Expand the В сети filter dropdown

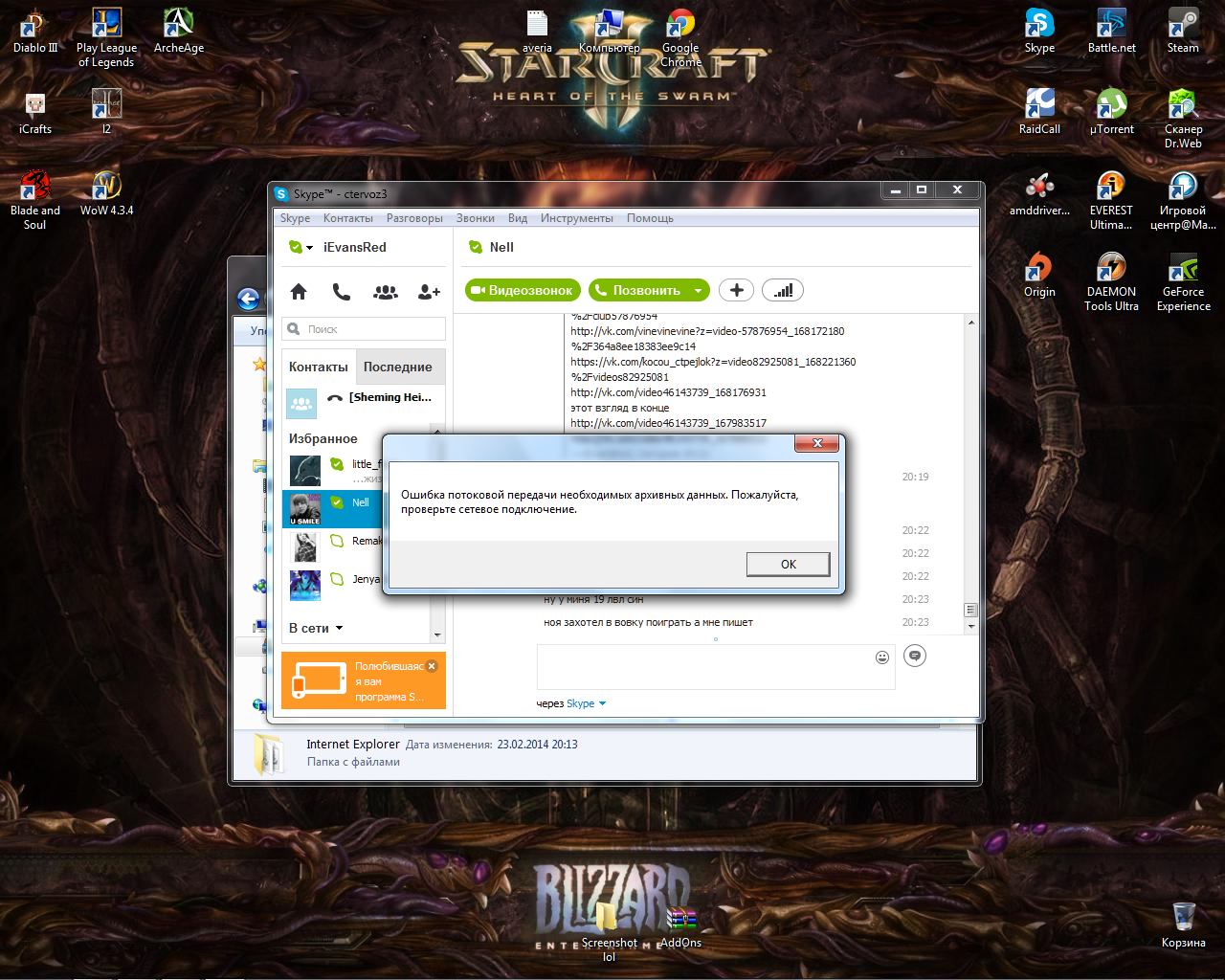click(x=339, y=629)
